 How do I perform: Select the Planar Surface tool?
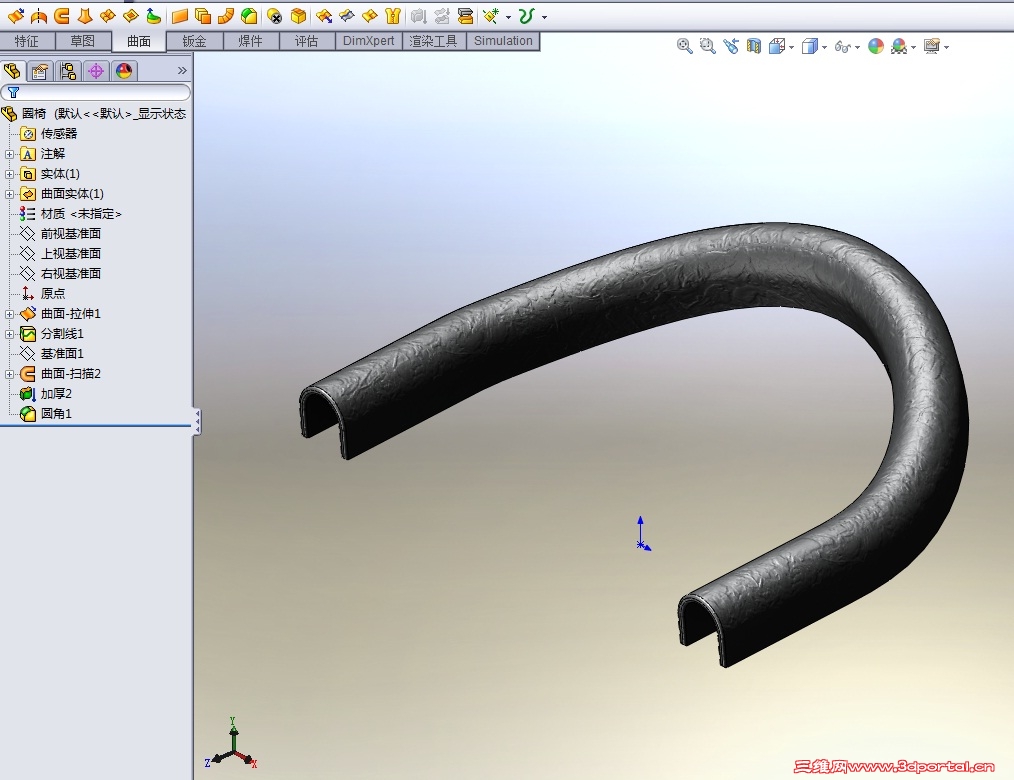click(x=180, y=16)
